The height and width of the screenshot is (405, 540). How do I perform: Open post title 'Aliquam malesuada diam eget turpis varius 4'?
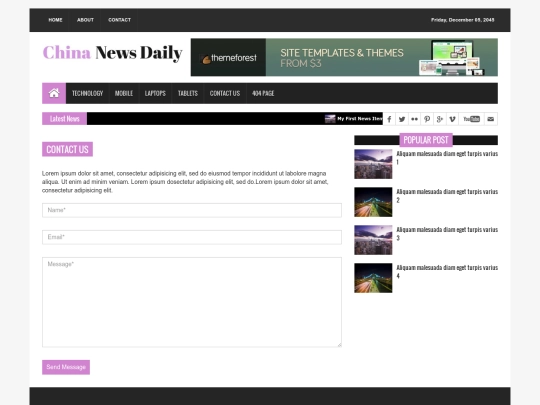[447, 271]
